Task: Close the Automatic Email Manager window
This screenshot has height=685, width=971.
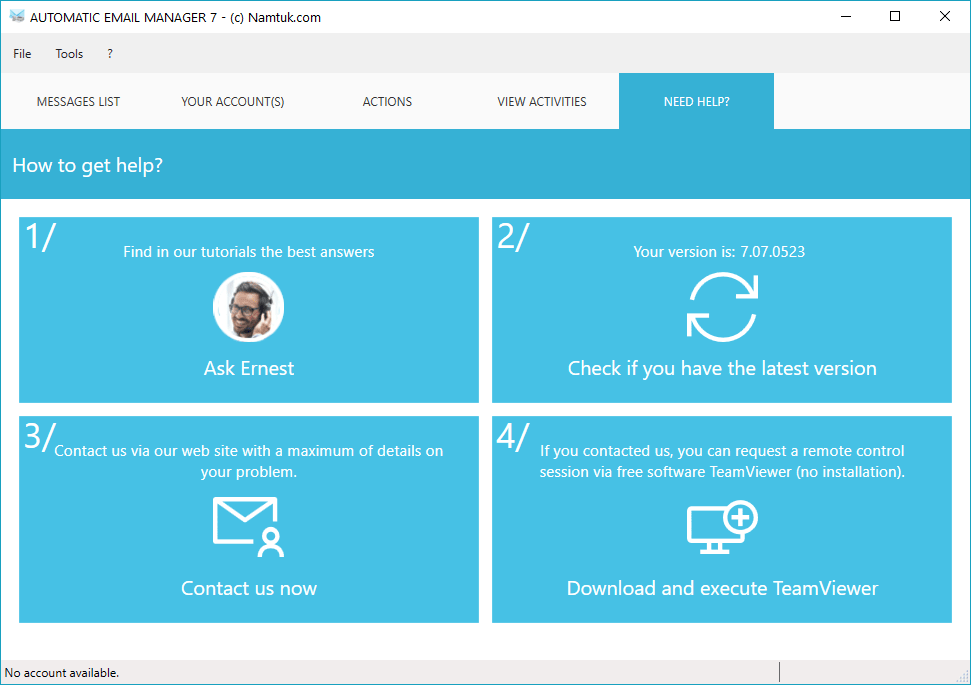Action: (x=944, y=17)
